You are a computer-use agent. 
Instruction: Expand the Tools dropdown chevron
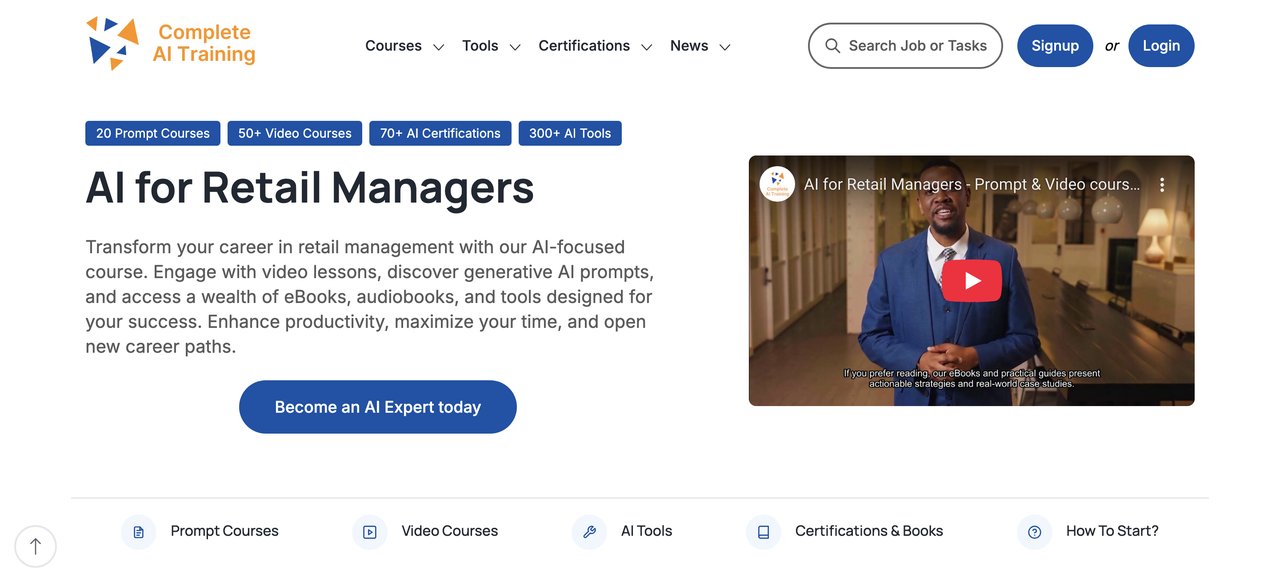[515, 47]
